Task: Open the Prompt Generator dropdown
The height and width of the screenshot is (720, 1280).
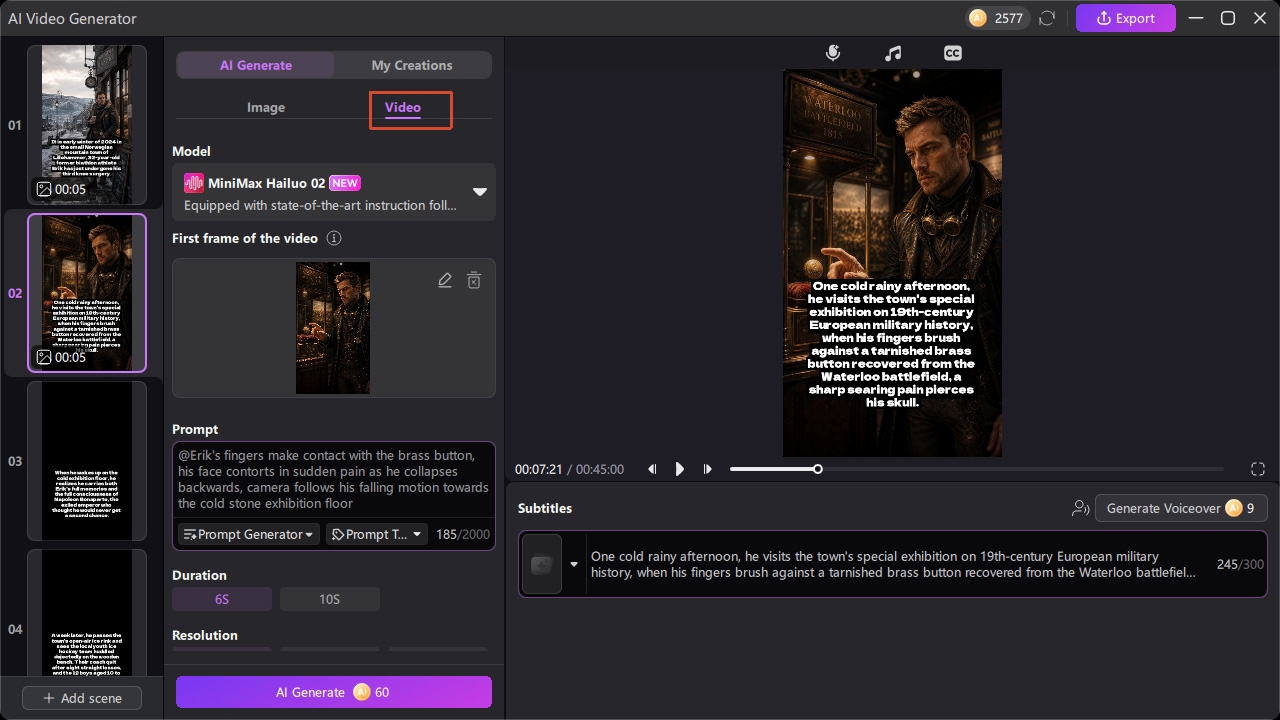Action: point(249,534)
